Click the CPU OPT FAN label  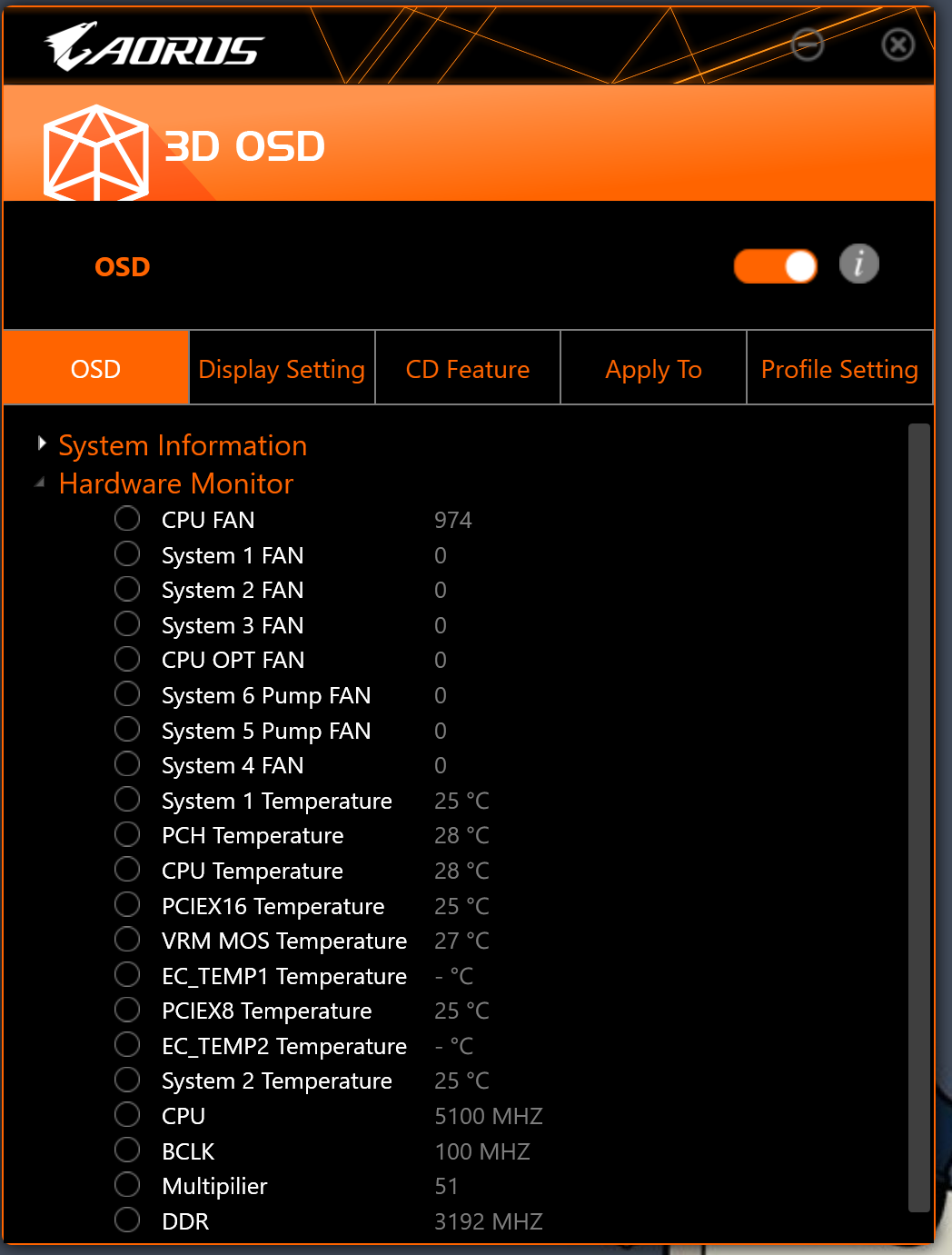click(x=233, y=660)
